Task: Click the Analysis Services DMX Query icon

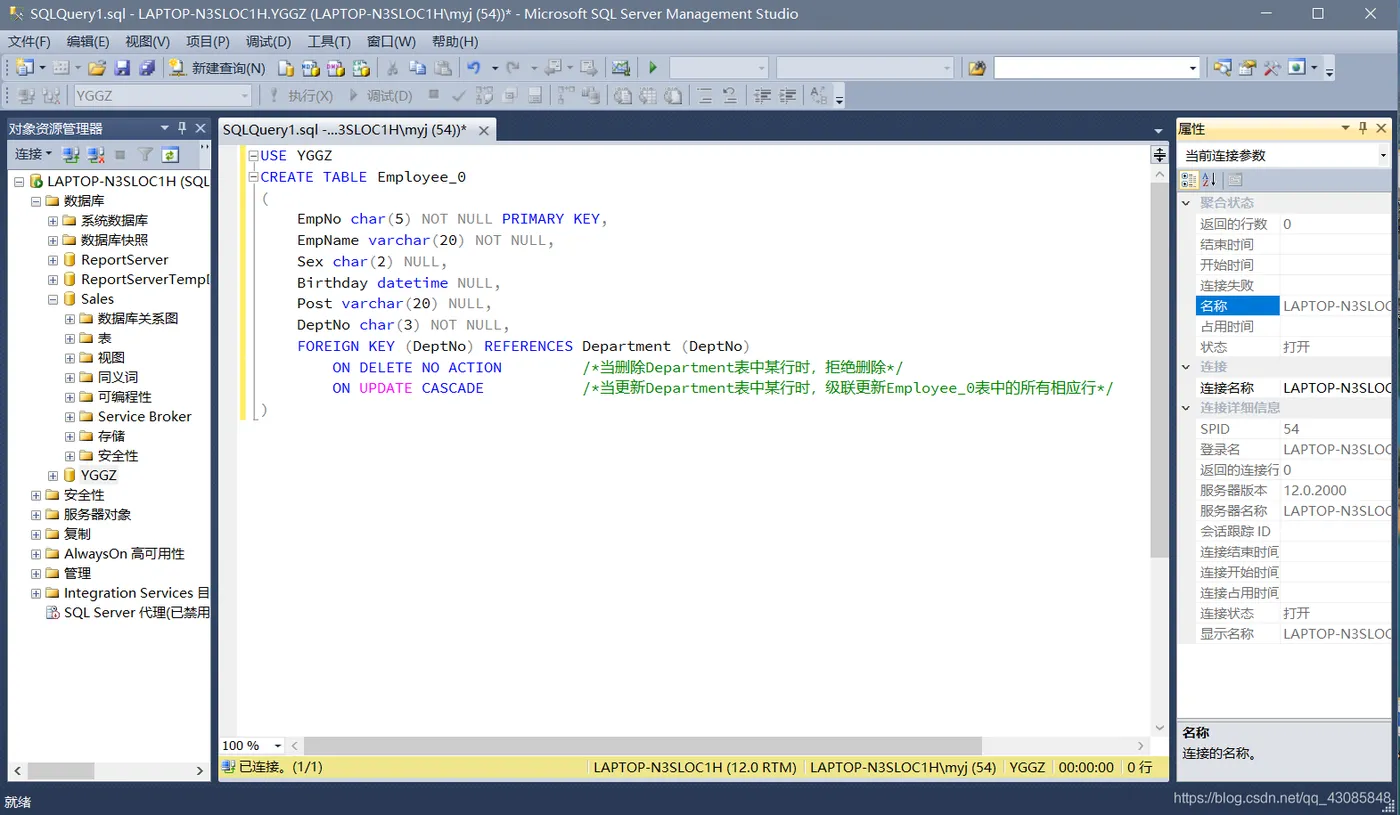Action: point(336,68)
